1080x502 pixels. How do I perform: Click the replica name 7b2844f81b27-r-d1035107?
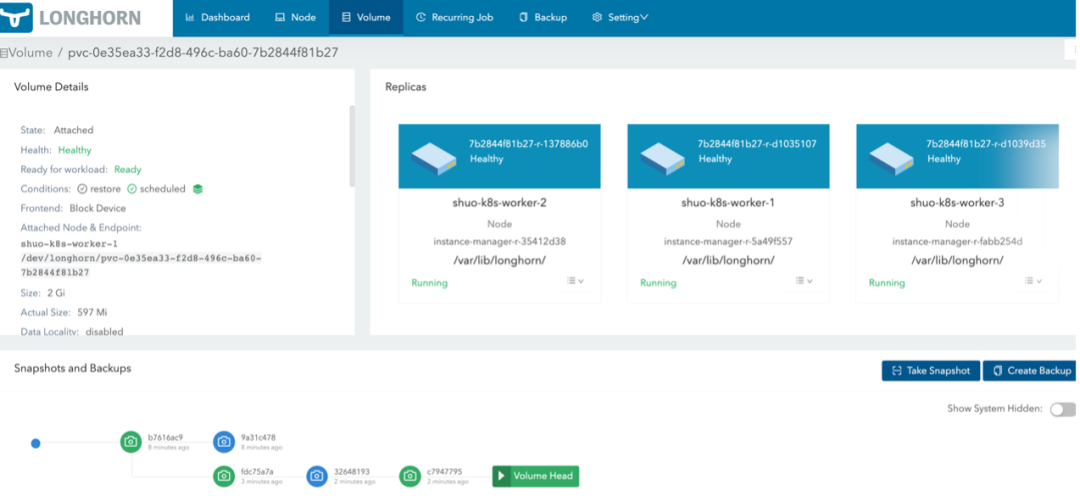(x=757, y=144)
